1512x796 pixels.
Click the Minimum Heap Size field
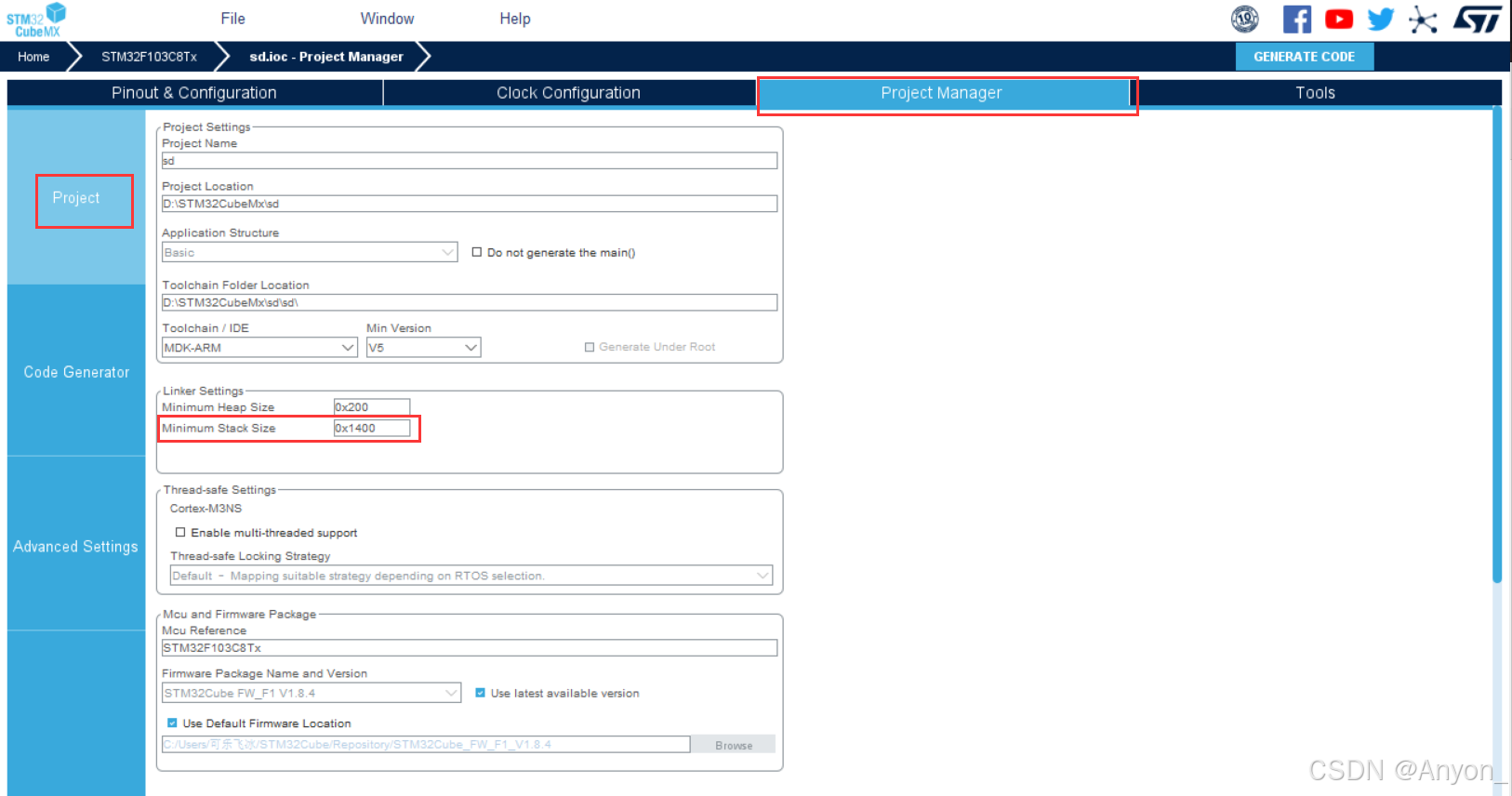click(372, 406)
